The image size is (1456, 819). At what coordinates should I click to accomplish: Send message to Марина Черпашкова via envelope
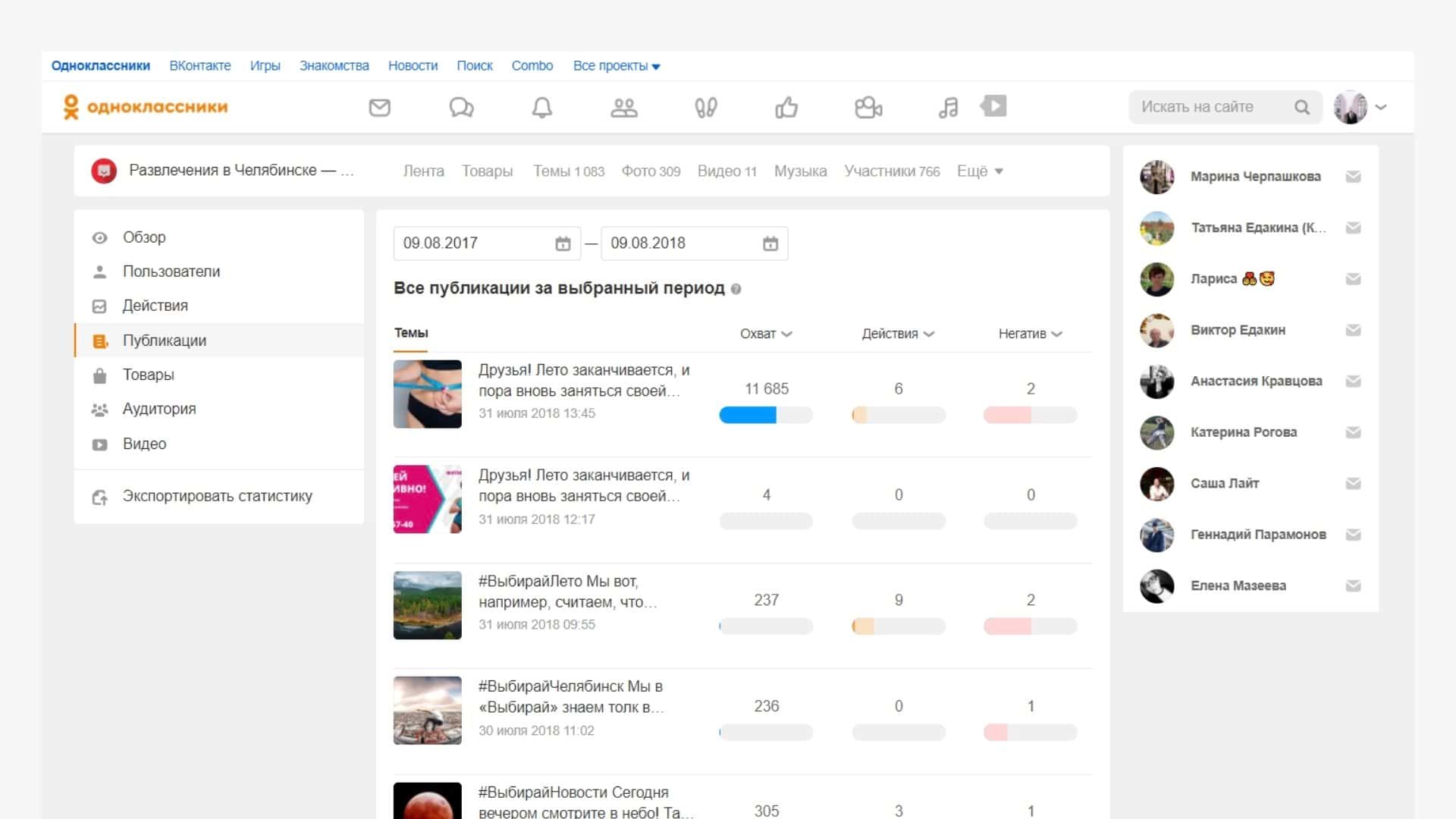tap(1353, 177)
